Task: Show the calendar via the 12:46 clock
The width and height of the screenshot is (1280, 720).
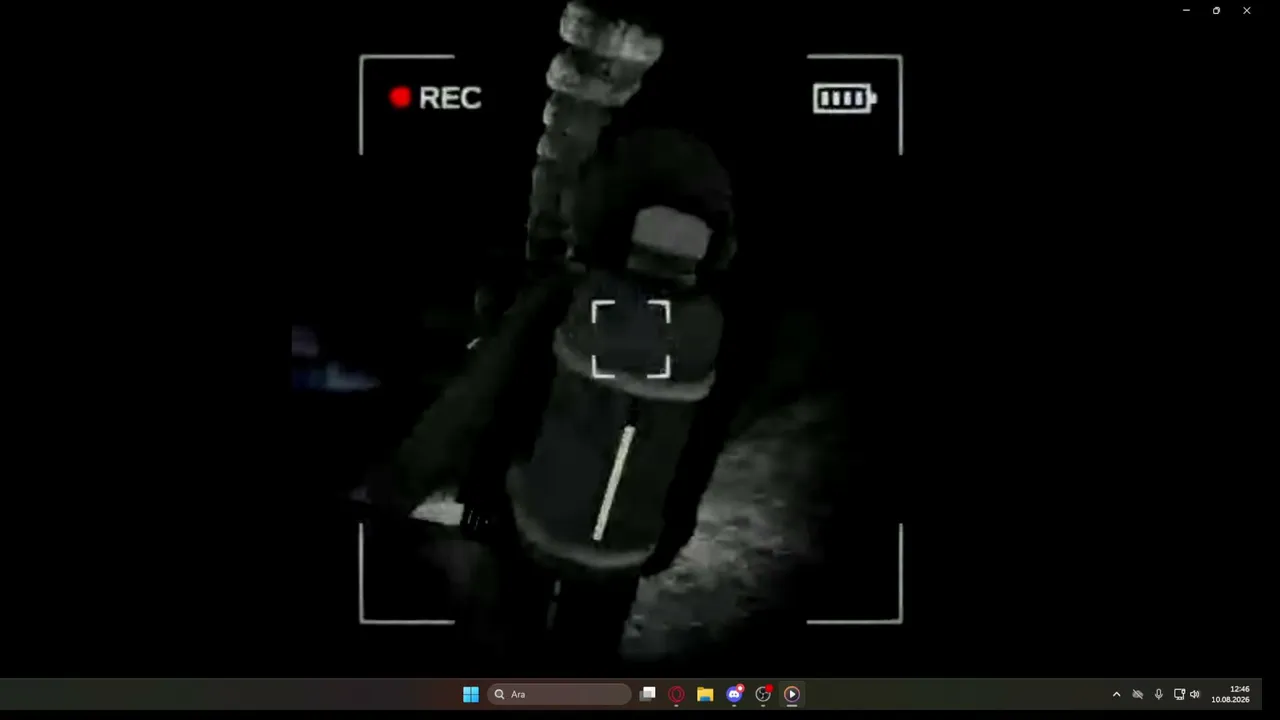Action: coord(1231,694)
